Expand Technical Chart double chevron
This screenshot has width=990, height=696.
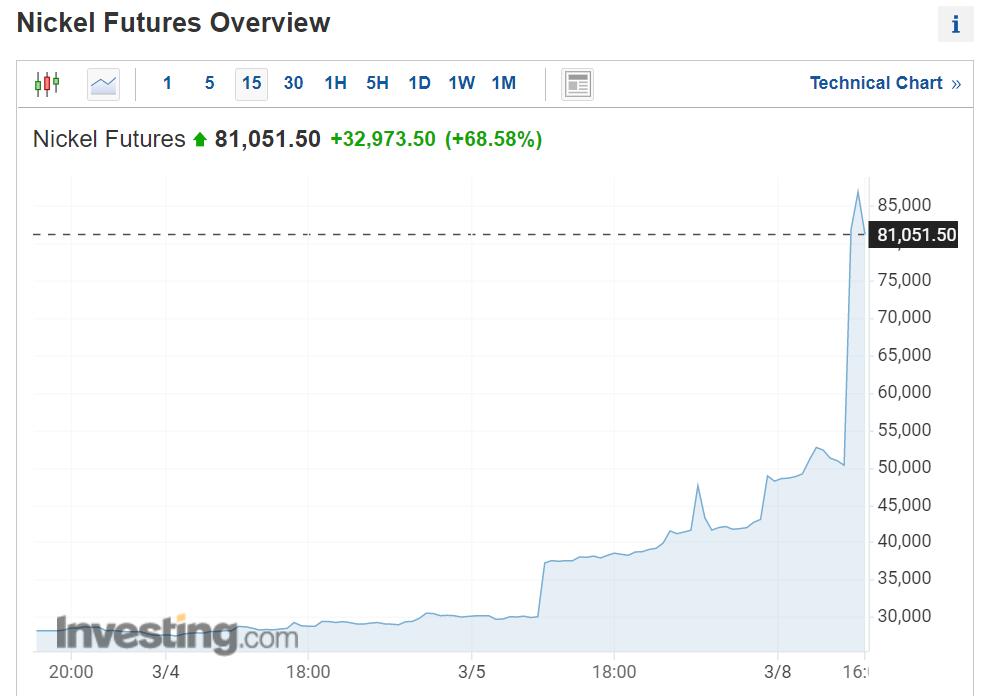956,84
